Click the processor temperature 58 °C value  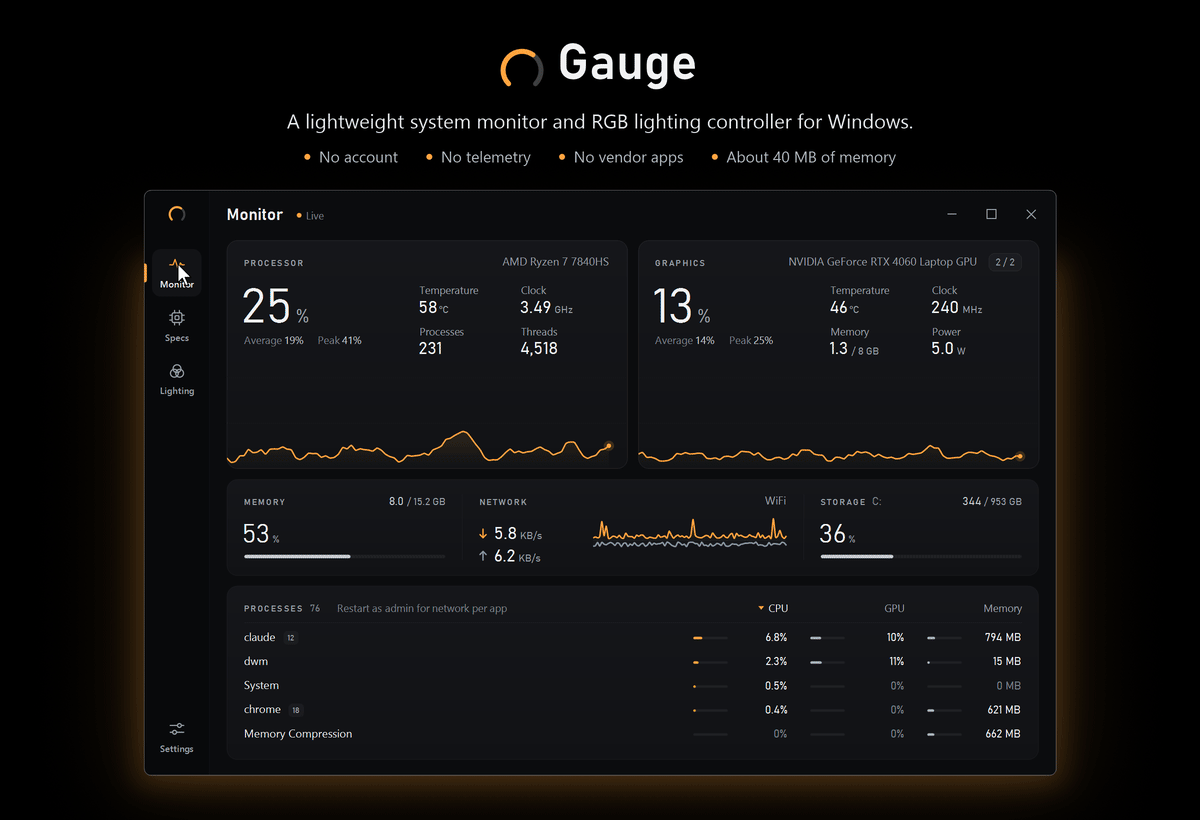[434, 308]
